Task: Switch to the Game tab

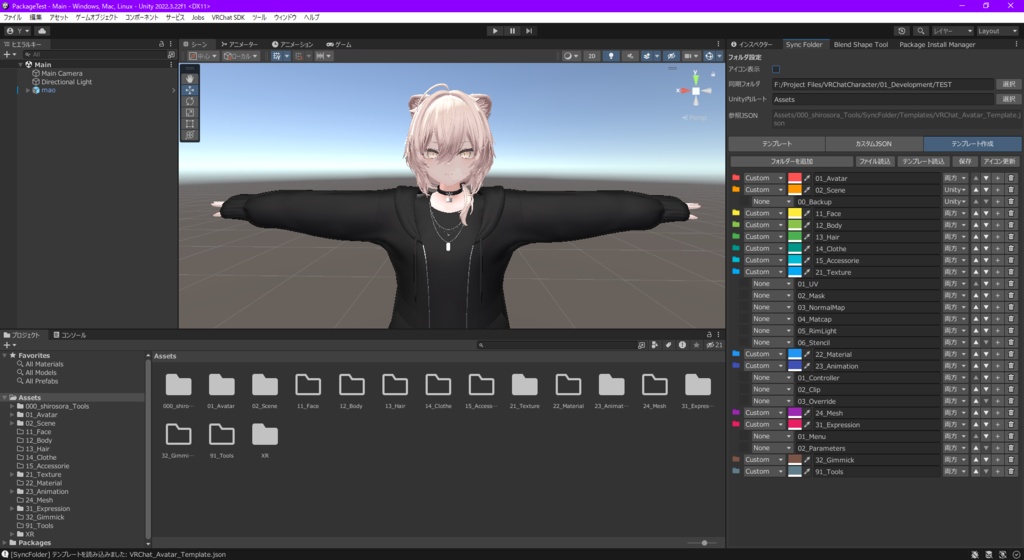Action: [x=339, y=44]
